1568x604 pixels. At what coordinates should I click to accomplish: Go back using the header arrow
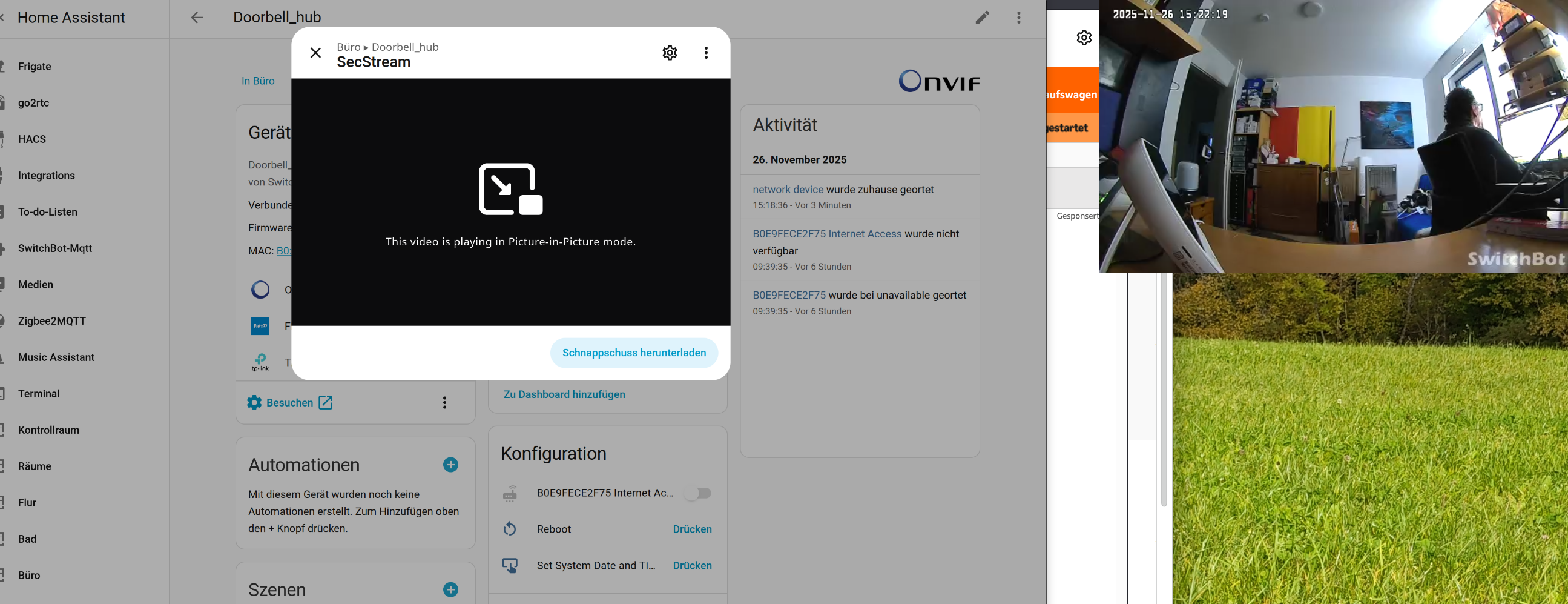[x=197, y=18]
